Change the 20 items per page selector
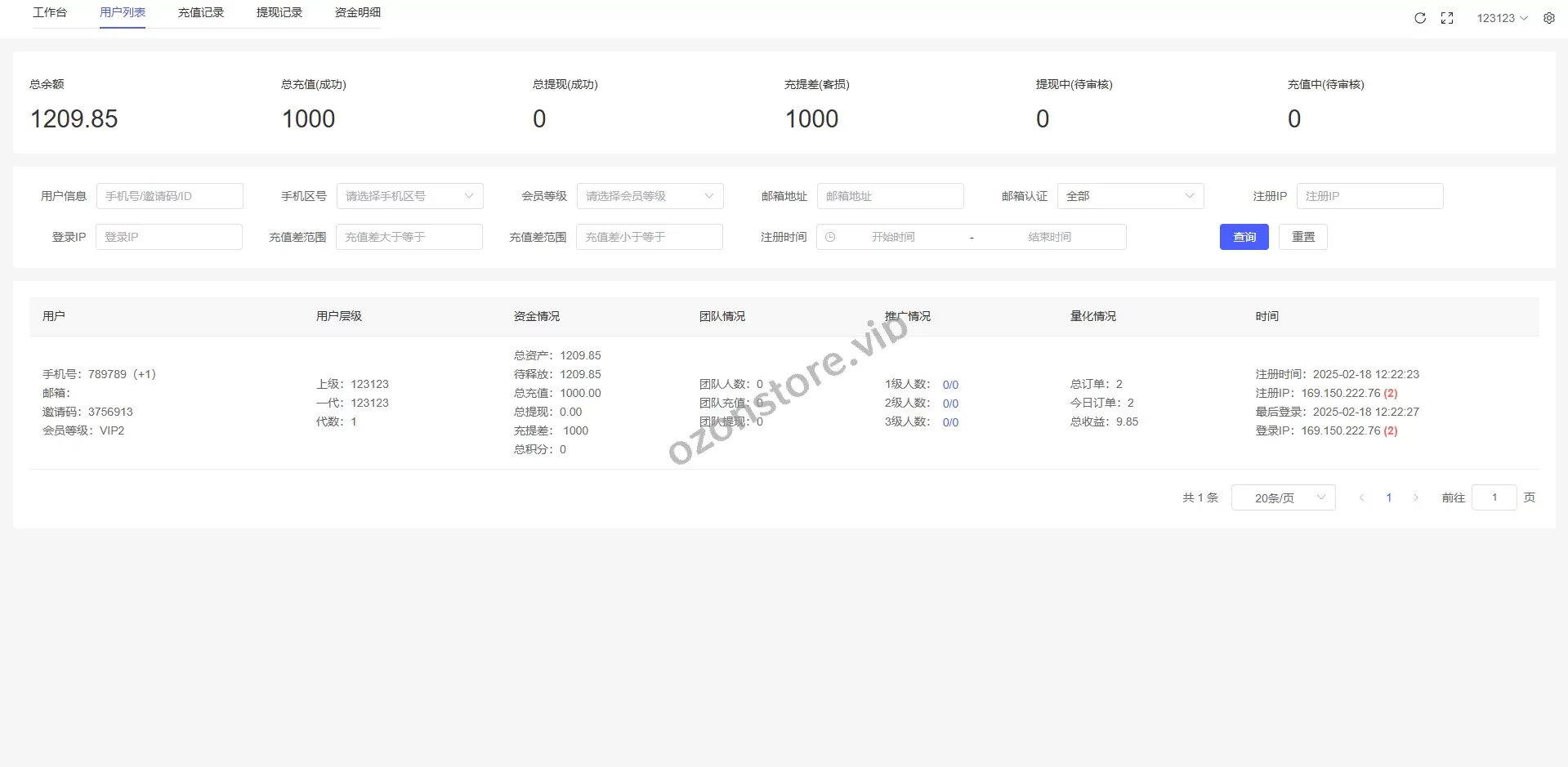 pyautogui.click(x=1283, y=497)
